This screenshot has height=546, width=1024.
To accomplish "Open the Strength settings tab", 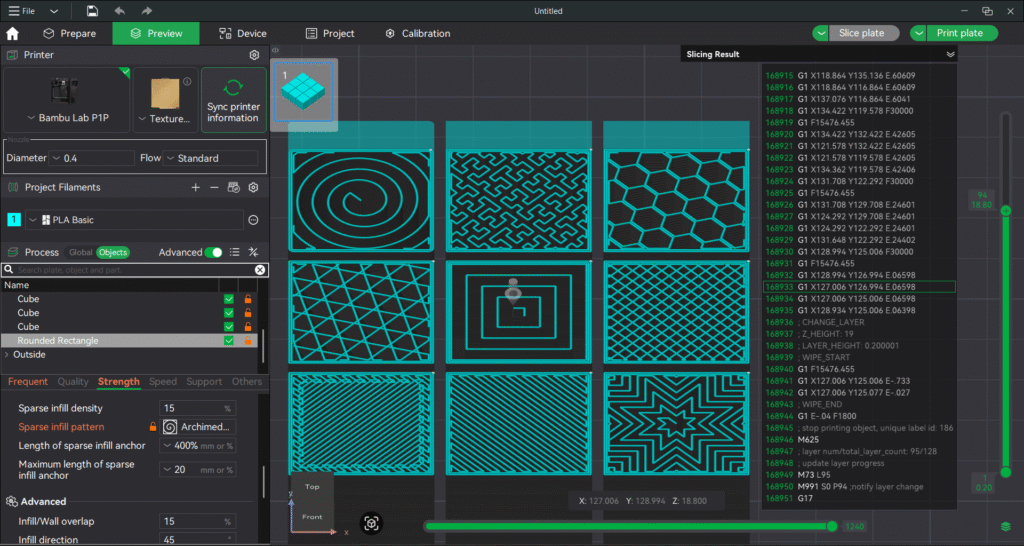I will 118,381.
